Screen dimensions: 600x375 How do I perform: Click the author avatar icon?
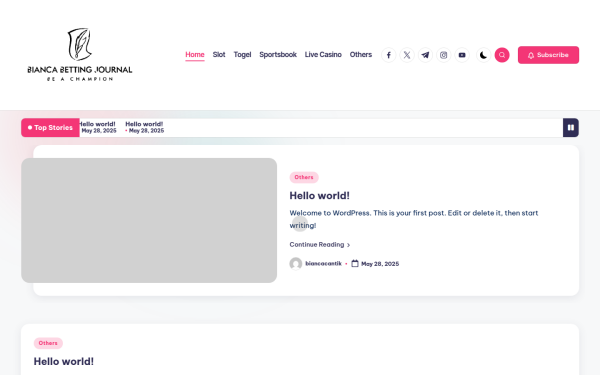(295, 264)
